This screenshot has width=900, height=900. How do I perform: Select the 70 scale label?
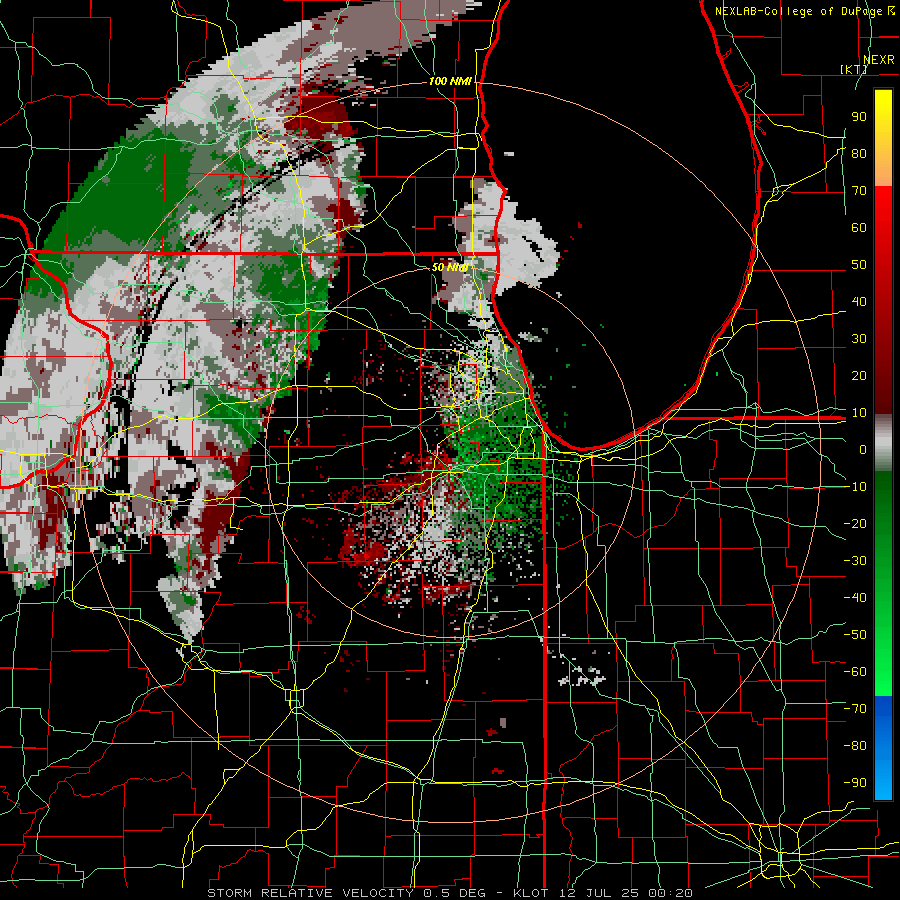click(859, 191)
